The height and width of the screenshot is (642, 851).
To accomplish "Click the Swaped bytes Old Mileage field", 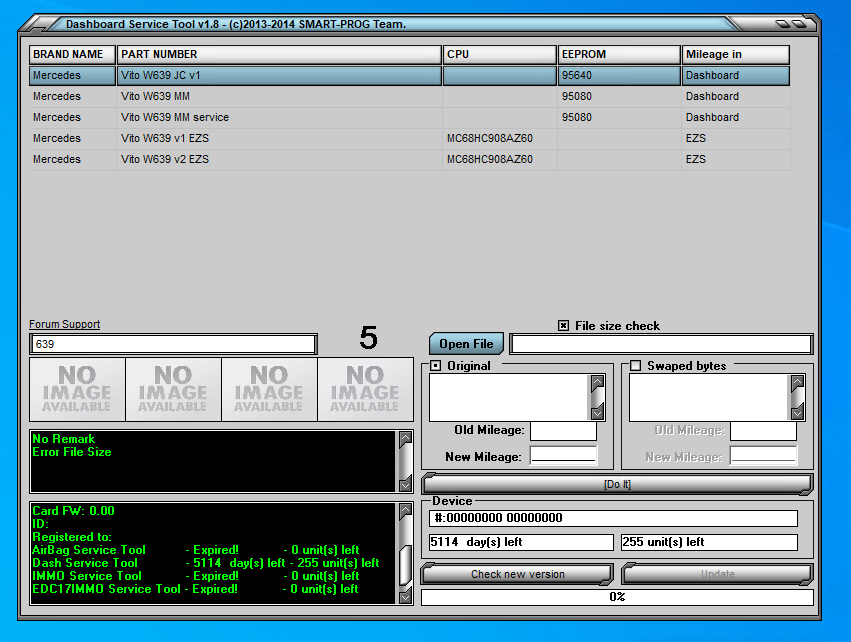I will 763,430.
